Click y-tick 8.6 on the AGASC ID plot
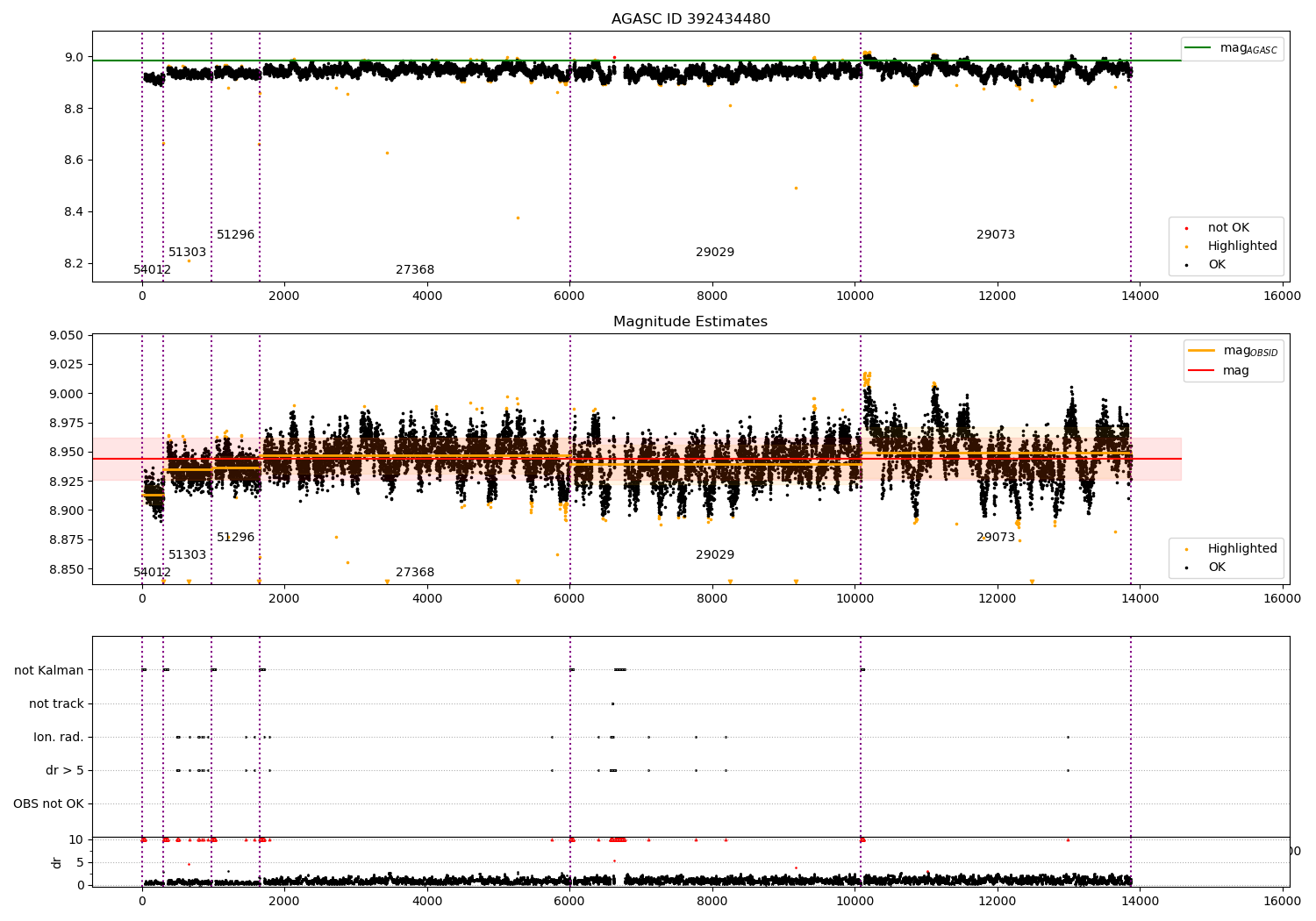The width and height of the screenshot is (1316, 921). (73, 161)
